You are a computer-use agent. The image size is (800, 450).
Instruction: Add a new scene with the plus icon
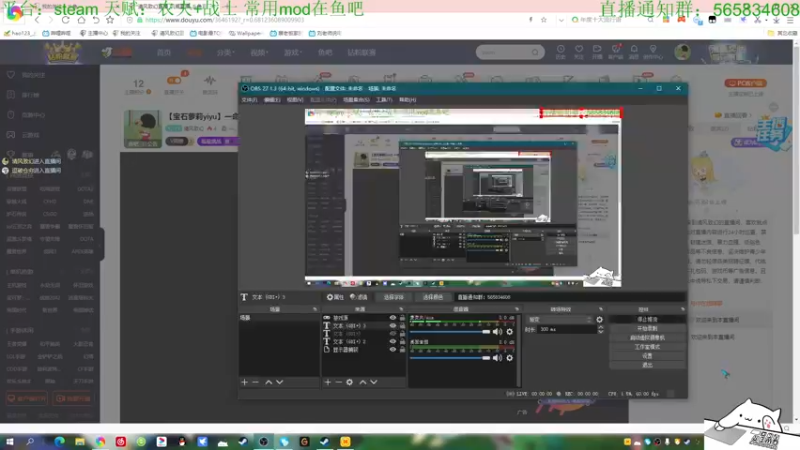point(244,382)
